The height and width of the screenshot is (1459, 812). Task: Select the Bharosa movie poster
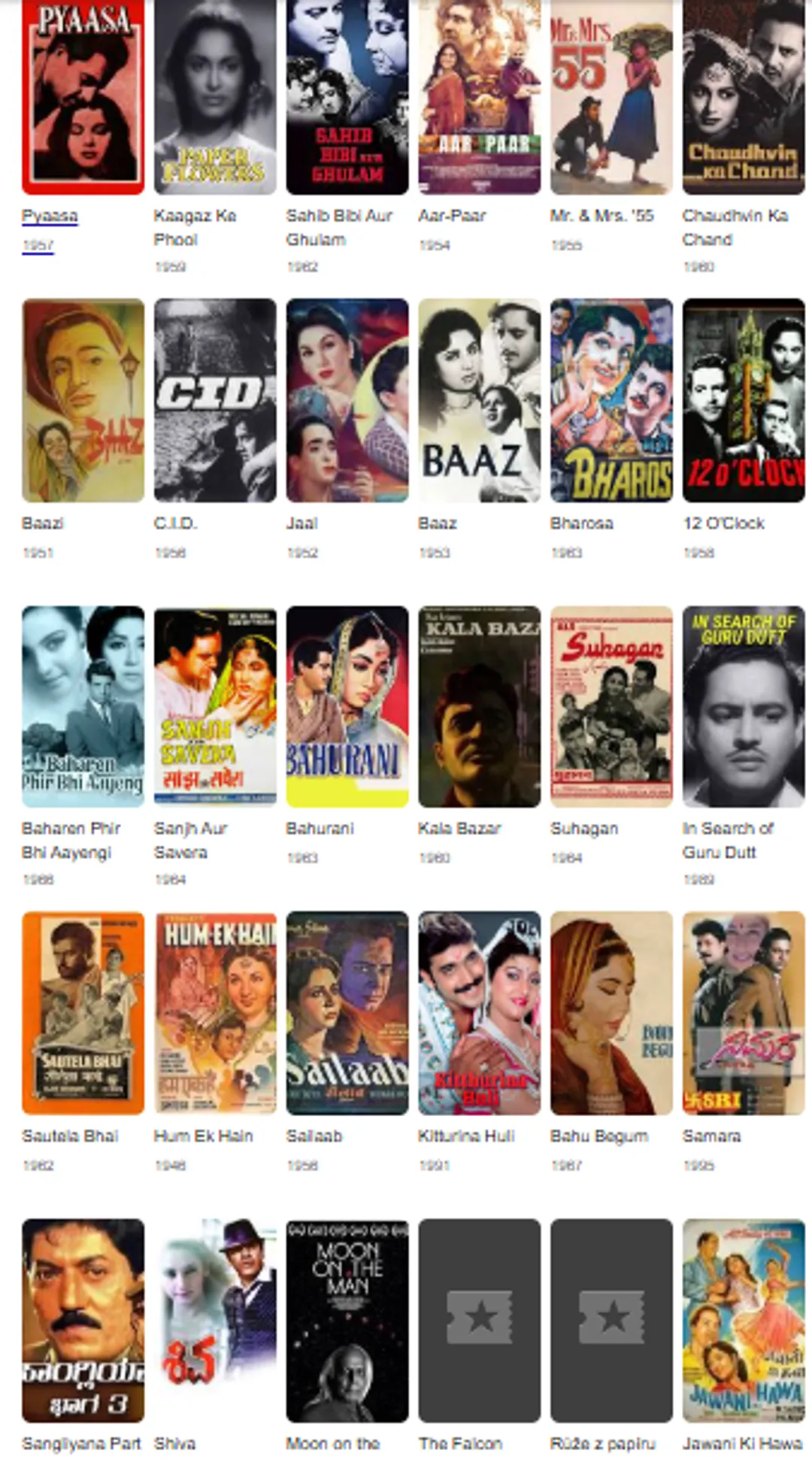tap(611, 400)
